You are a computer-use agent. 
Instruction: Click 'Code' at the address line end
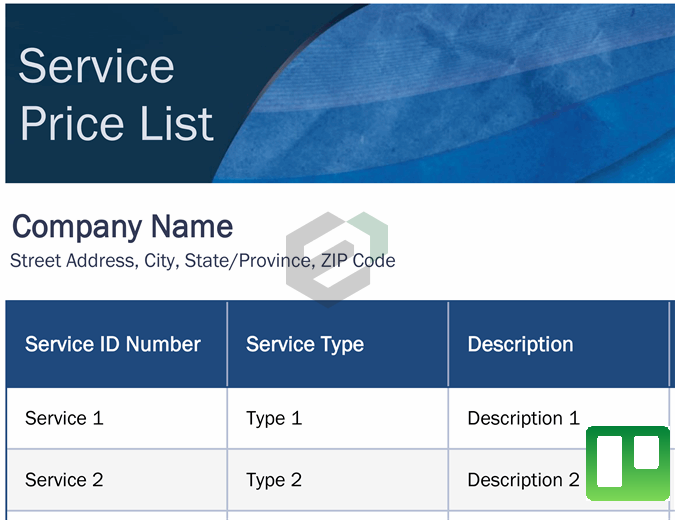(x=373, y=261)
